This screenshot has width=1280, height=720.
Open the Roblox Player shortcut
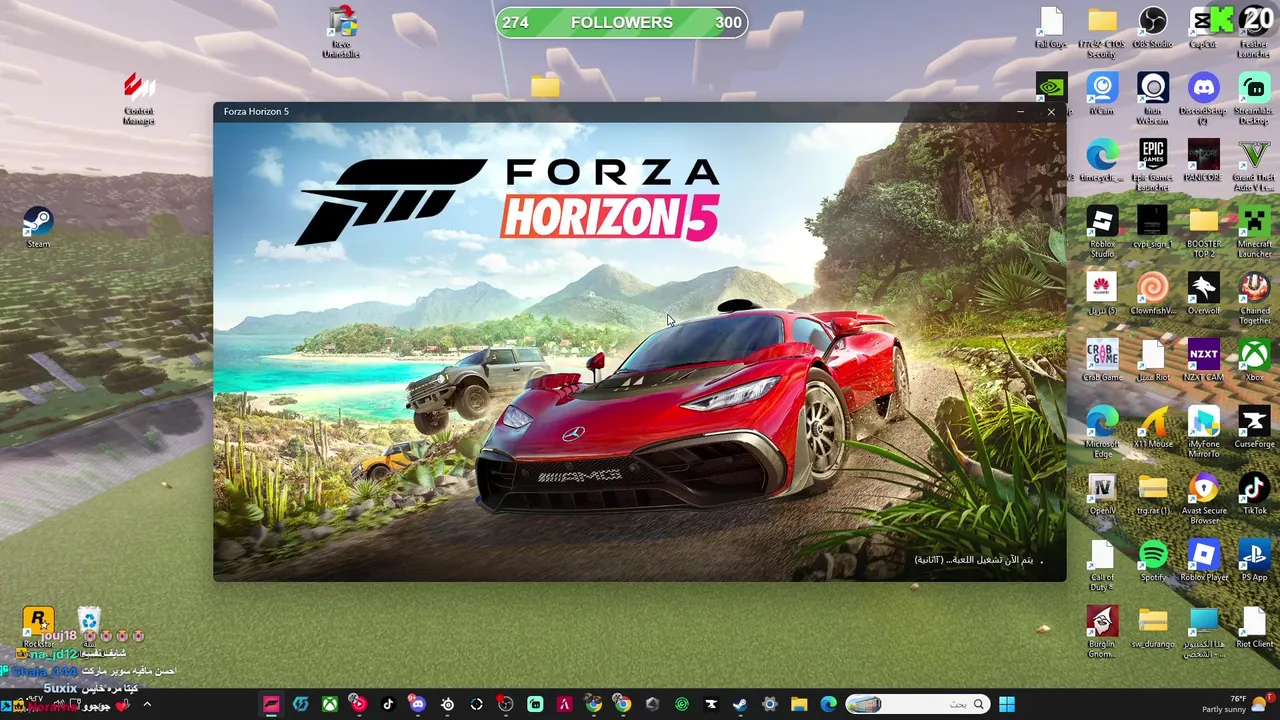tap(1203, 561)
